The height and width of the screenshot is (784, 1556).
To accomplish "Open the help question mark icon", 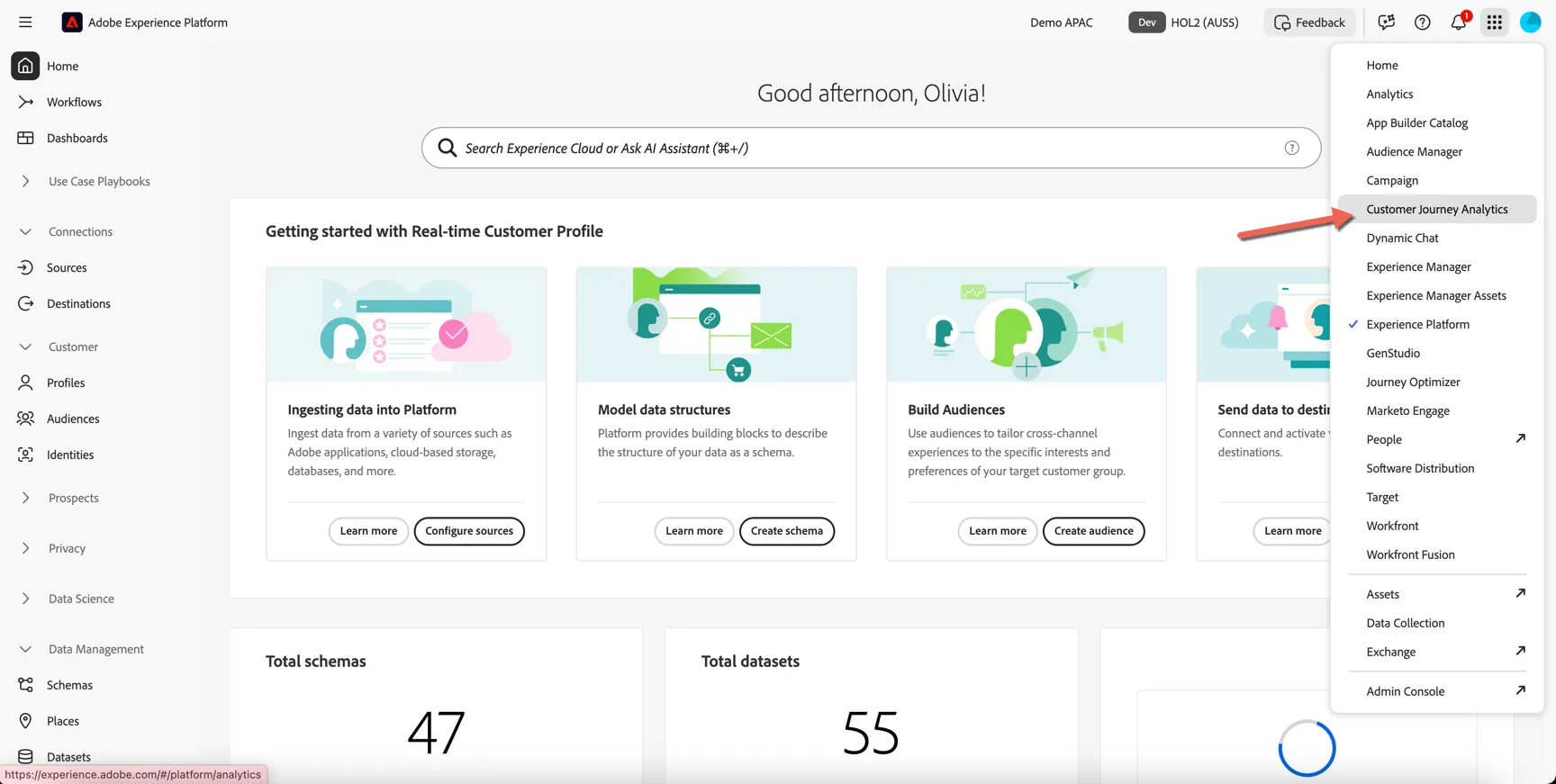I will coord(1422,23).
